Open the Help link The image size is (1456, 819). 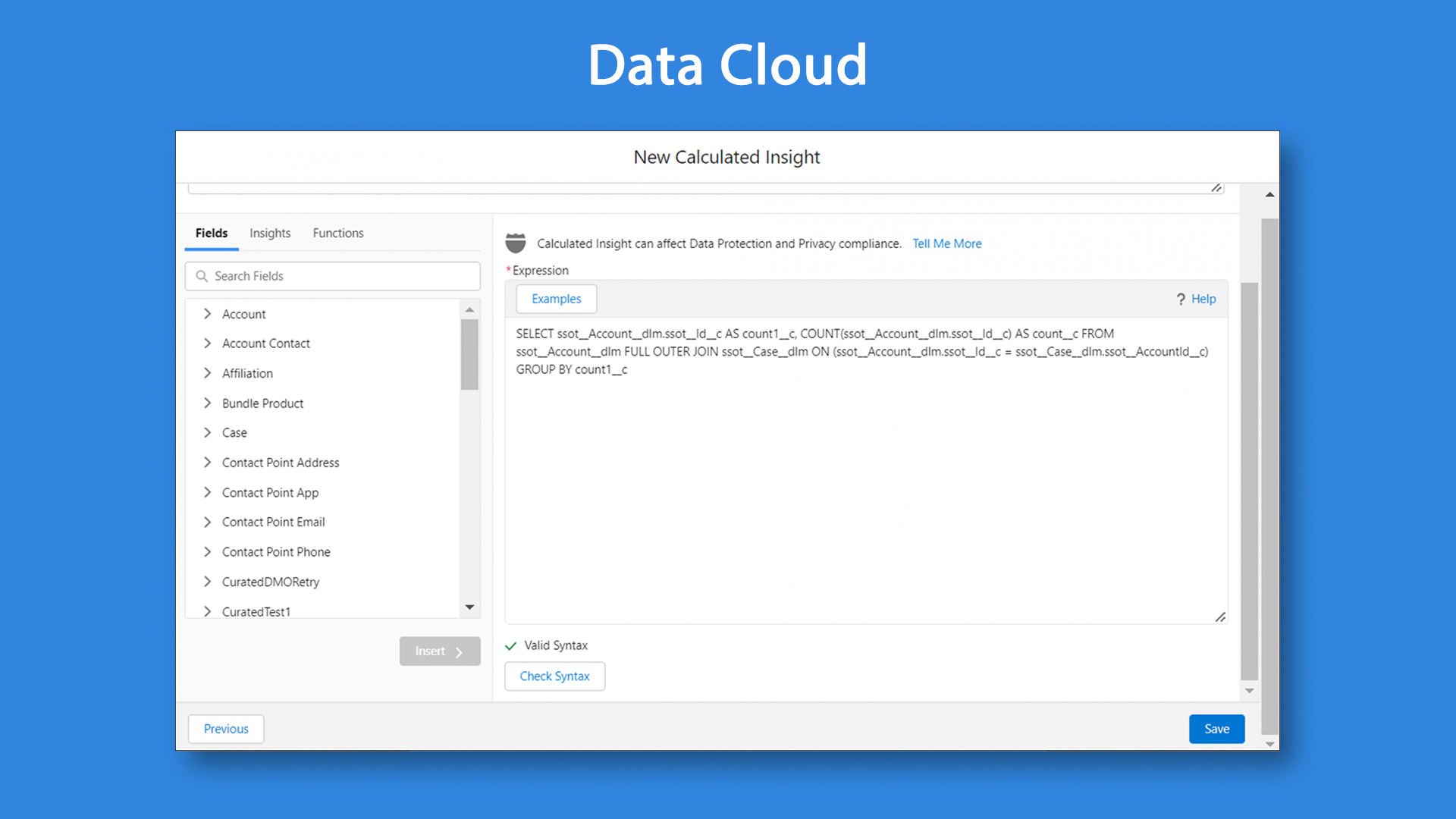pos(1203,299)
